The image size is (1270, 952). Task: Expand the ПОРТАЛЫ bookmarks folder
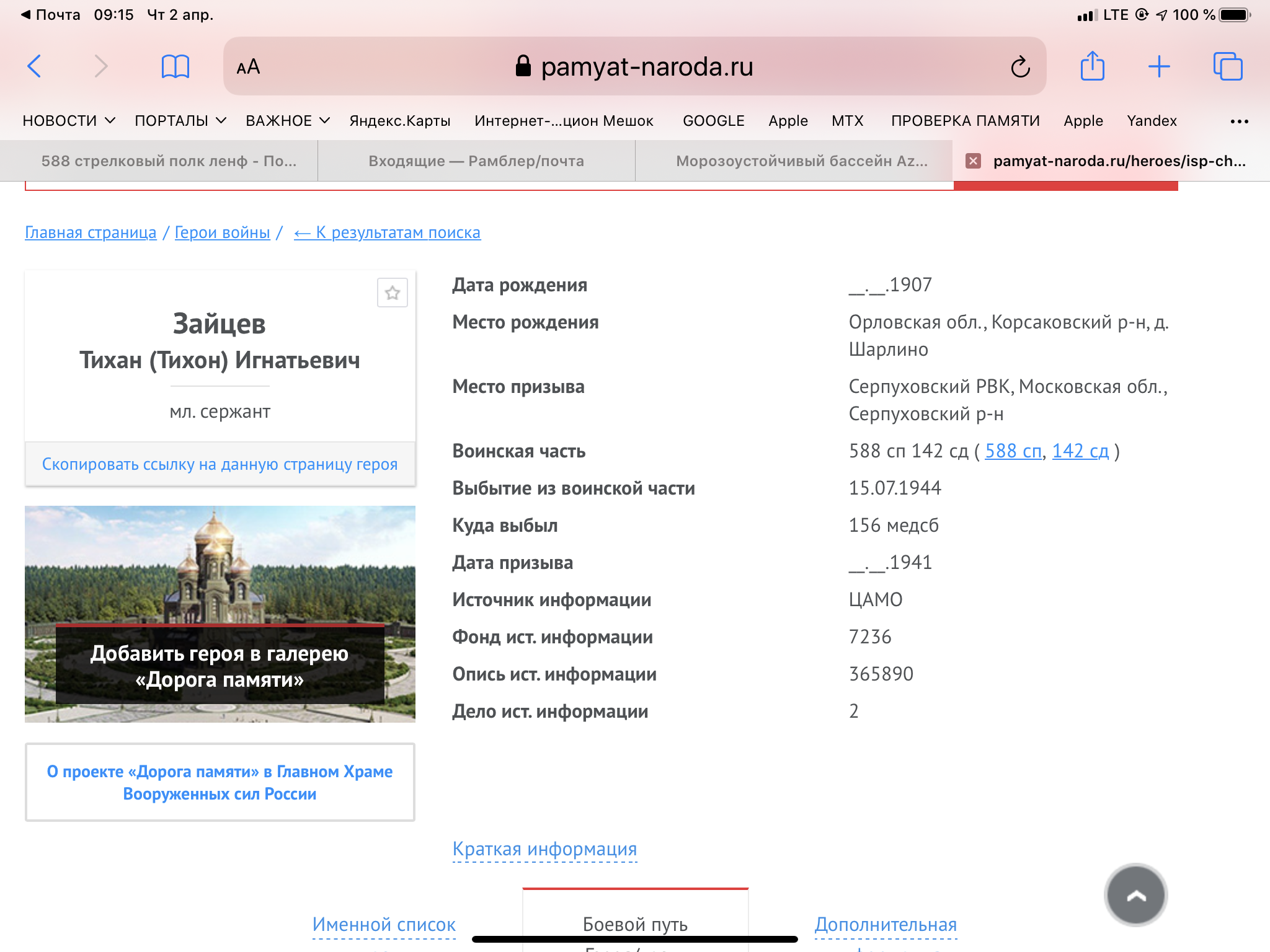pyautogui.click(x=180, y=121)
